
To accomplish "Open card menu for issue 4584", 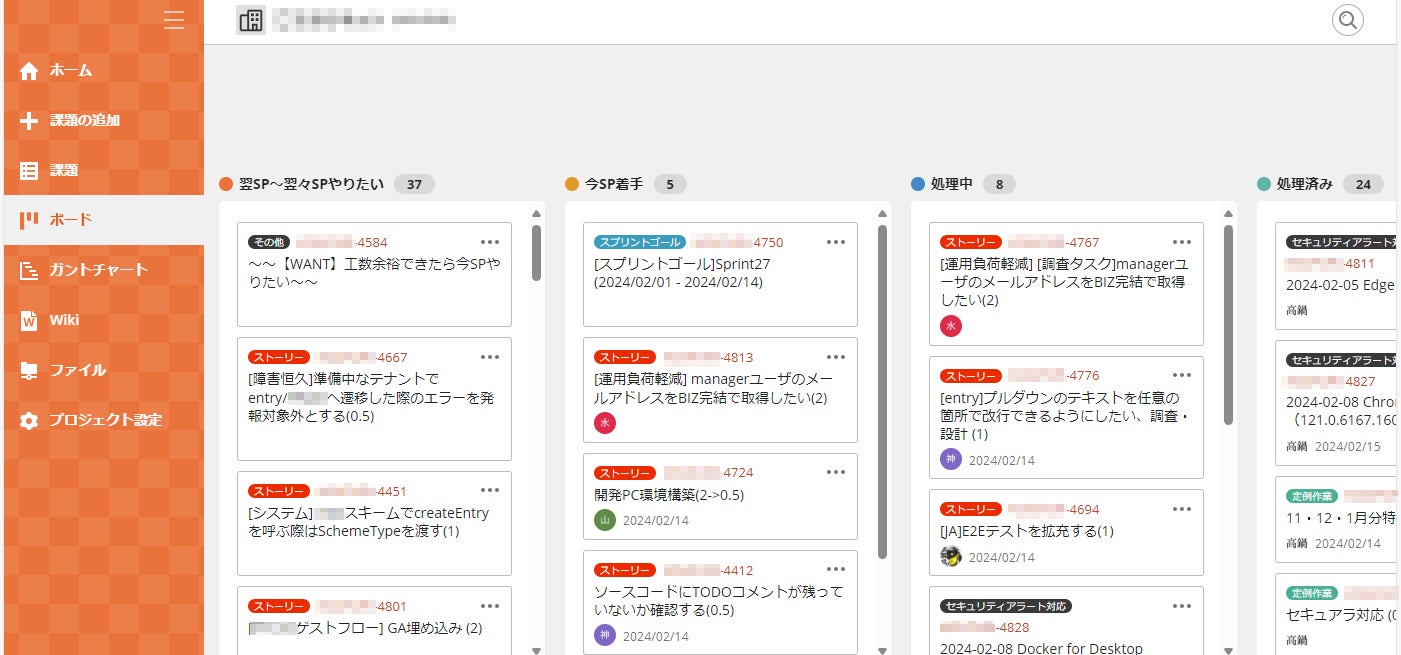I will (x=490, y=242).
